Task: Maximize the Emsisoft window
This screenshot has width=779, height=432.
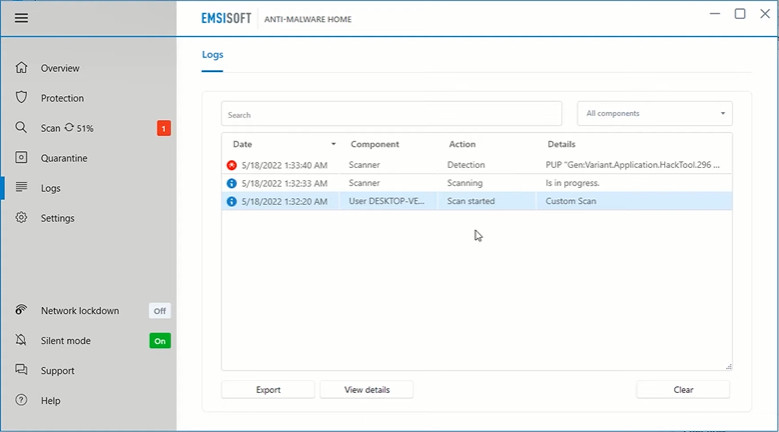Action: [x=740, y=14]
